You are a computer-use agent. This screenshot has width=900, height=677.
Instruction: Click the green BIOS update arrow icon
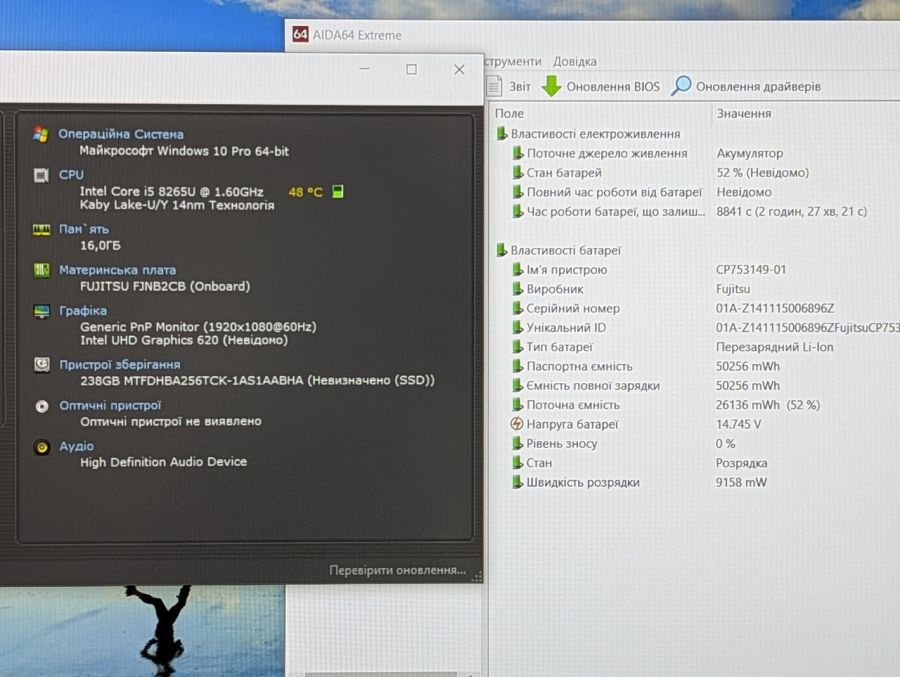[x=552, y=86]
